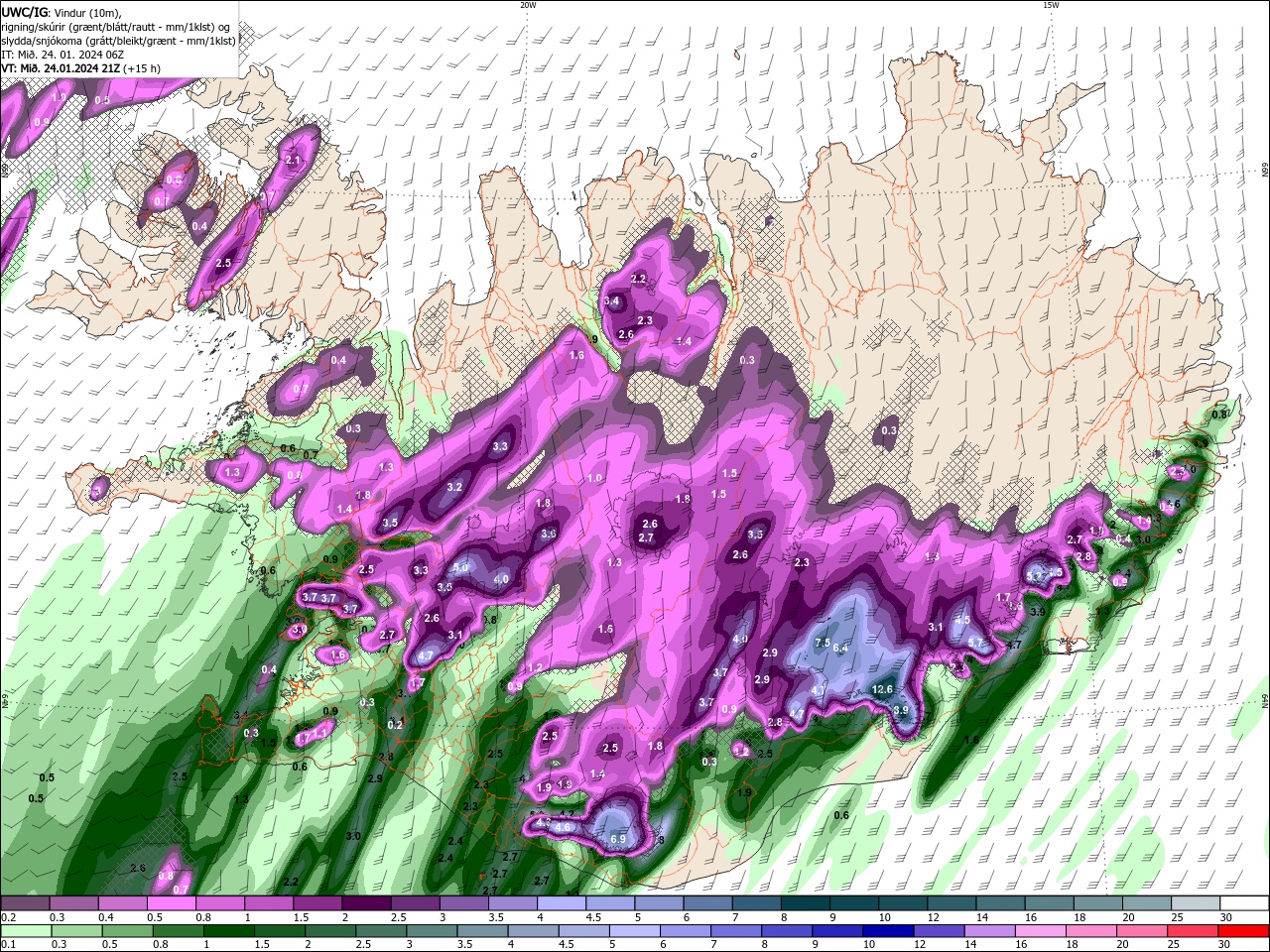
Task: Click the snow scale swatch between 14 and 16
Action: click(x=1000, y=903)
